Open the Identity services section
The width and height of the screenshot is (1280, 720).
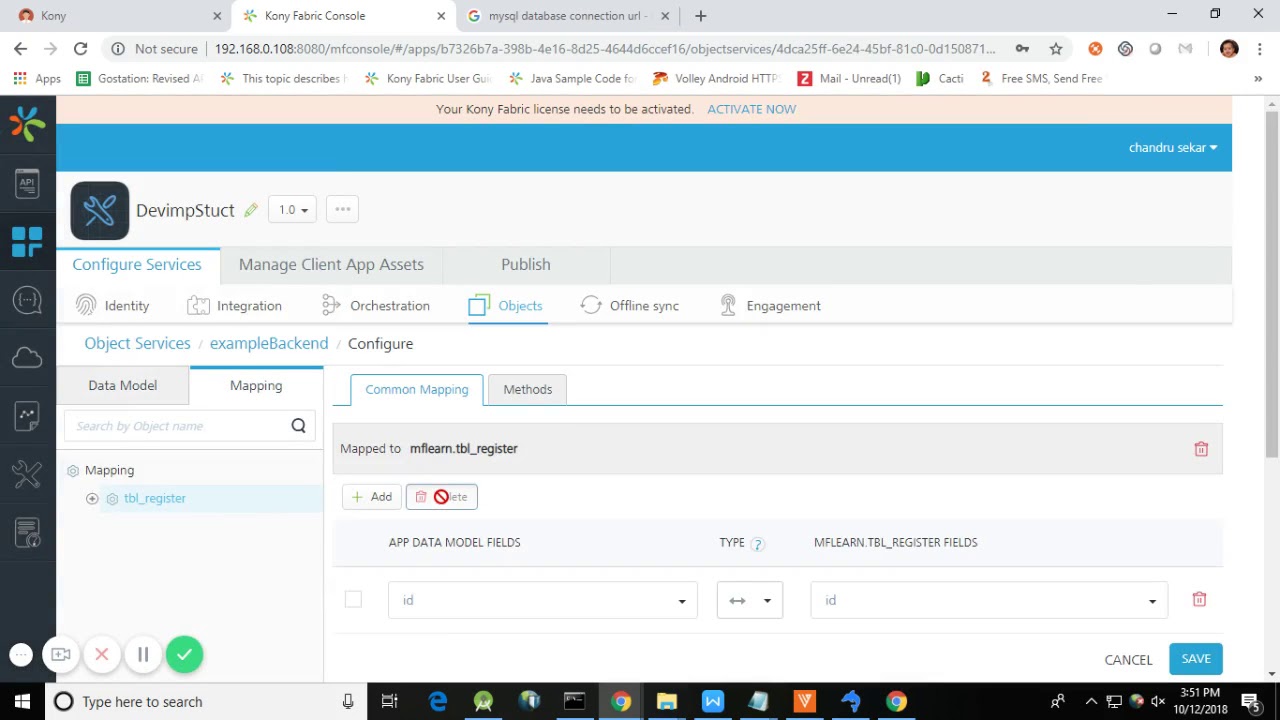coord(113,306)
